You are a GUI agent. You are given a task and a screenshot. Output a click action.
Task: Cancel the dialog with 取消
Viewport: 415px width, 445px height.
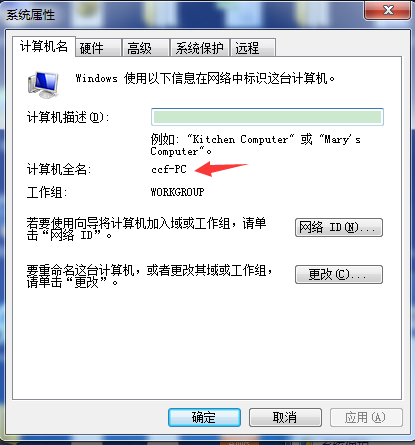coord(285,417)
